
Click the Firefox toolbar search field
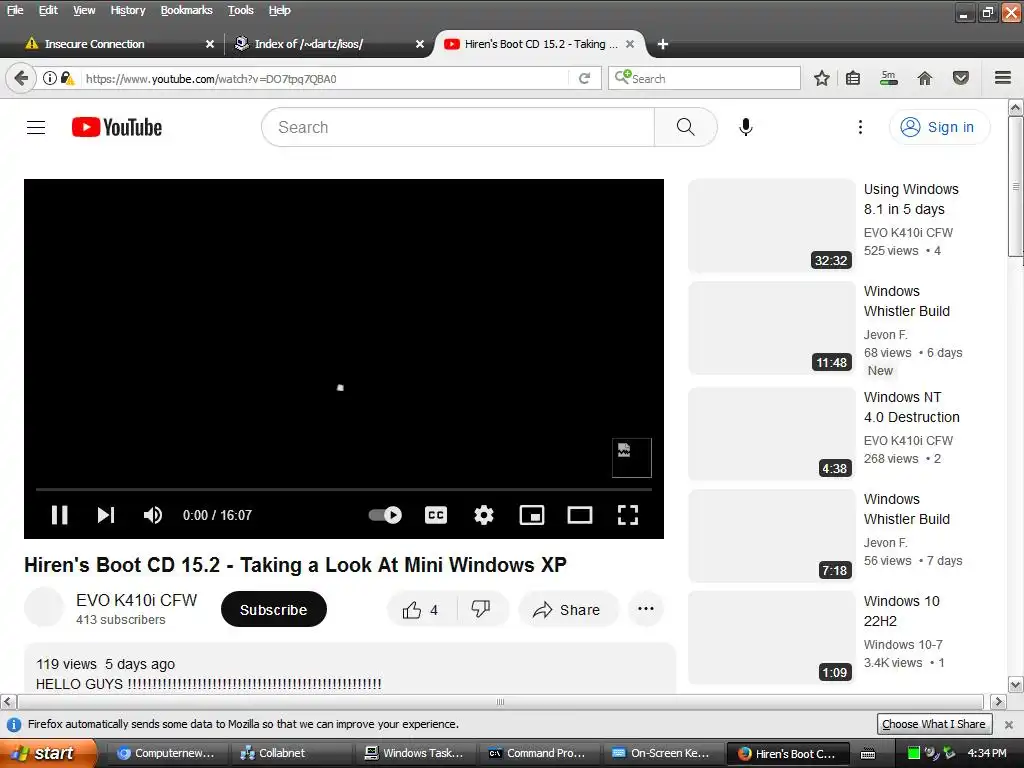click(x=704, y=78)
